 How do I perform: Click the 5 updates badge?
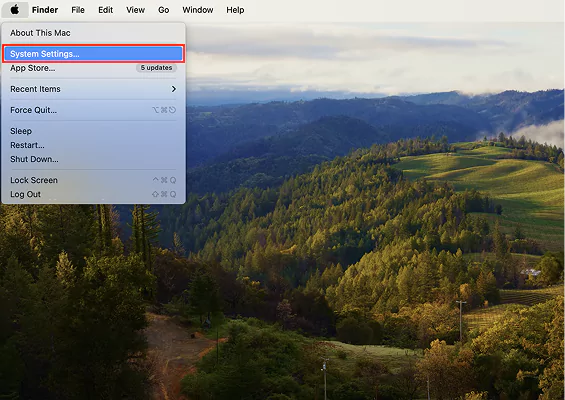pos(156,68)
